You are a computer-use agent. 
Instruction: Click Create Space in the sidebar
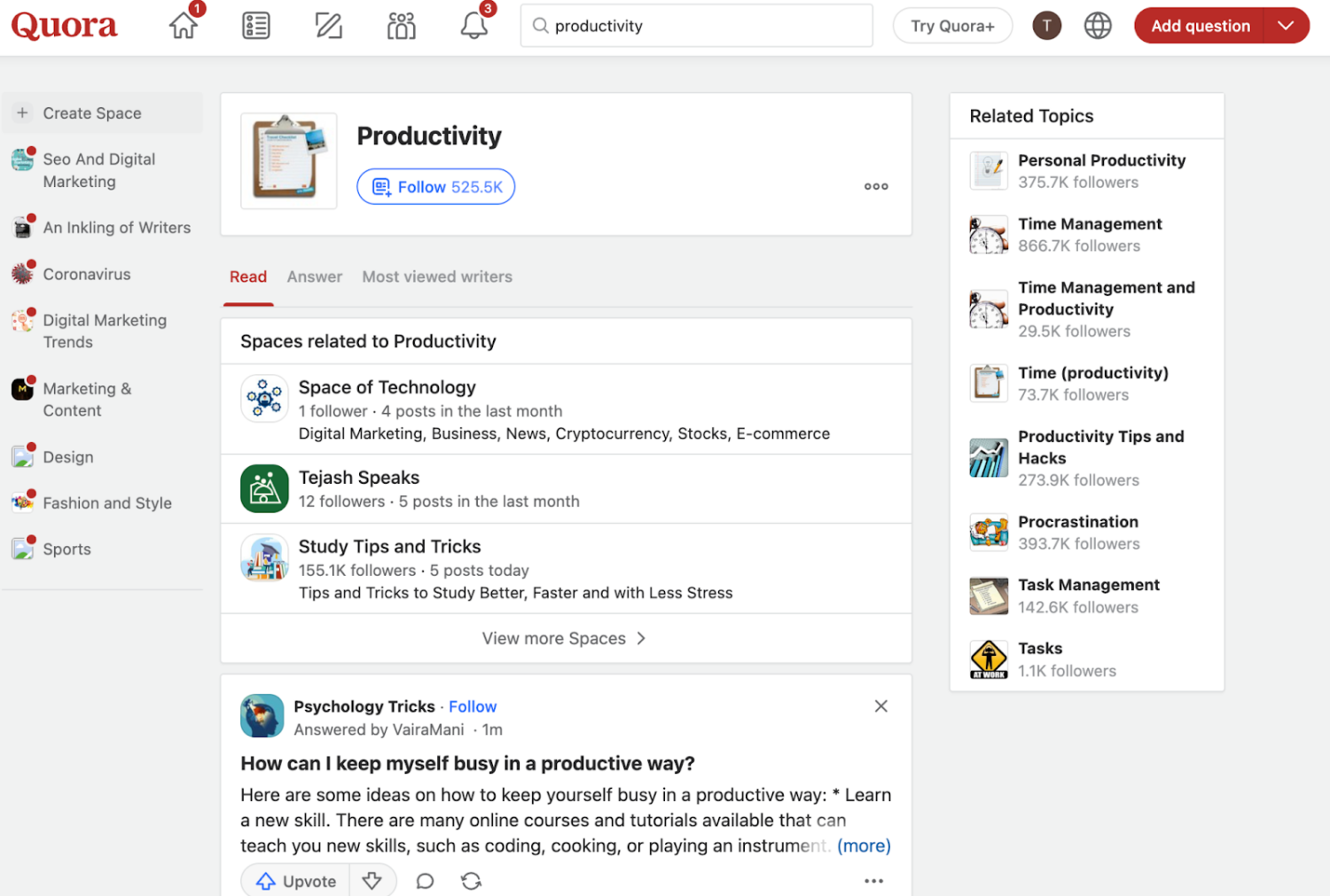tap(102, 113)
